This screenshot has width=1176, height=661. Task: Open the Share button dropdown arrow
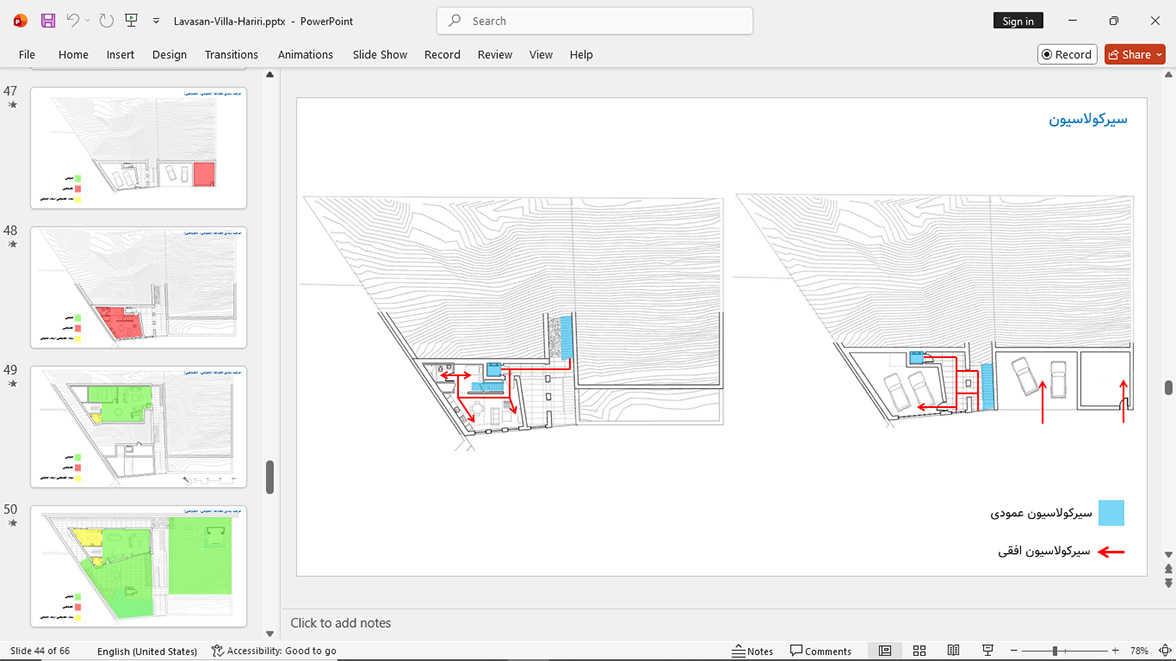1159,55
